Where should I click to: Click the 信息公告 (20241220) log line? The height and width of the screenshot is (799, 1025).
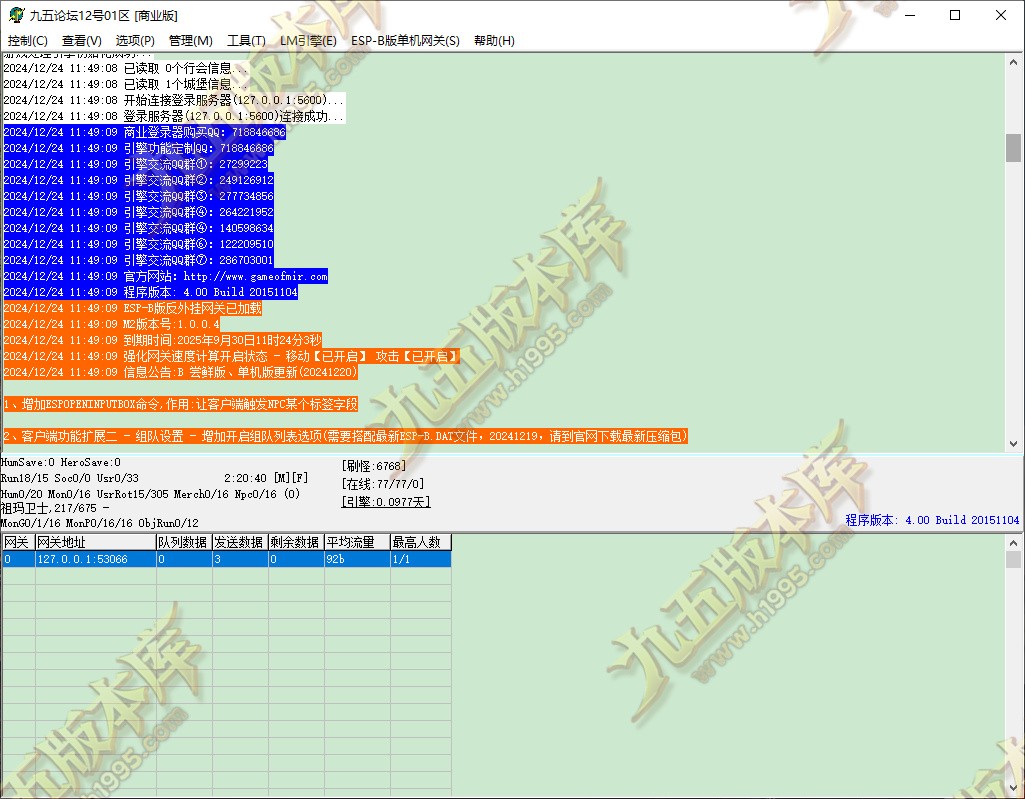[x=180, y=372]
